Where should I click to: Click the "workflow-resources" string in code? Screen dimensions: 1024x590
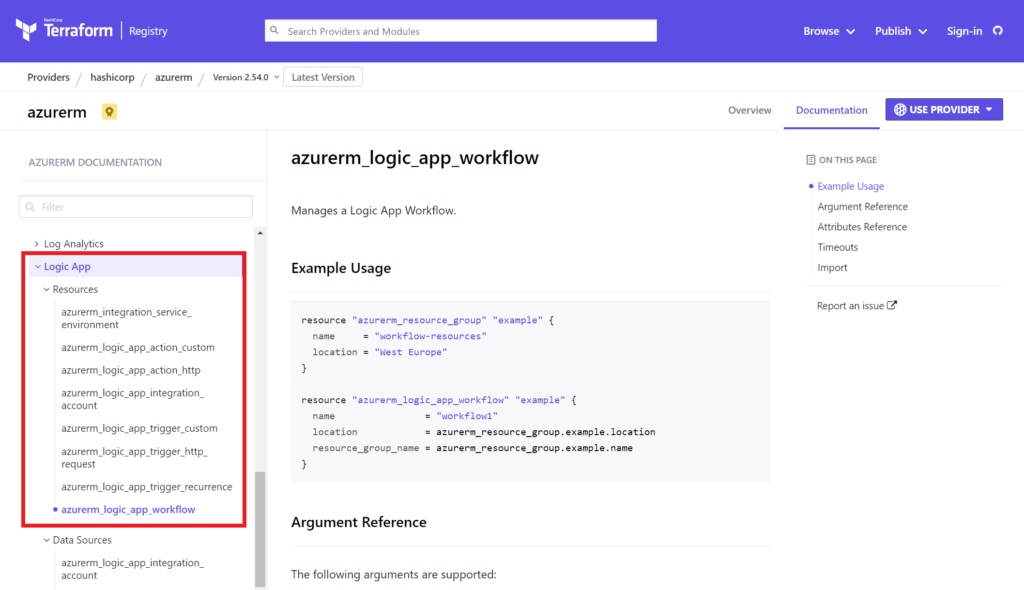pos(430,336)
